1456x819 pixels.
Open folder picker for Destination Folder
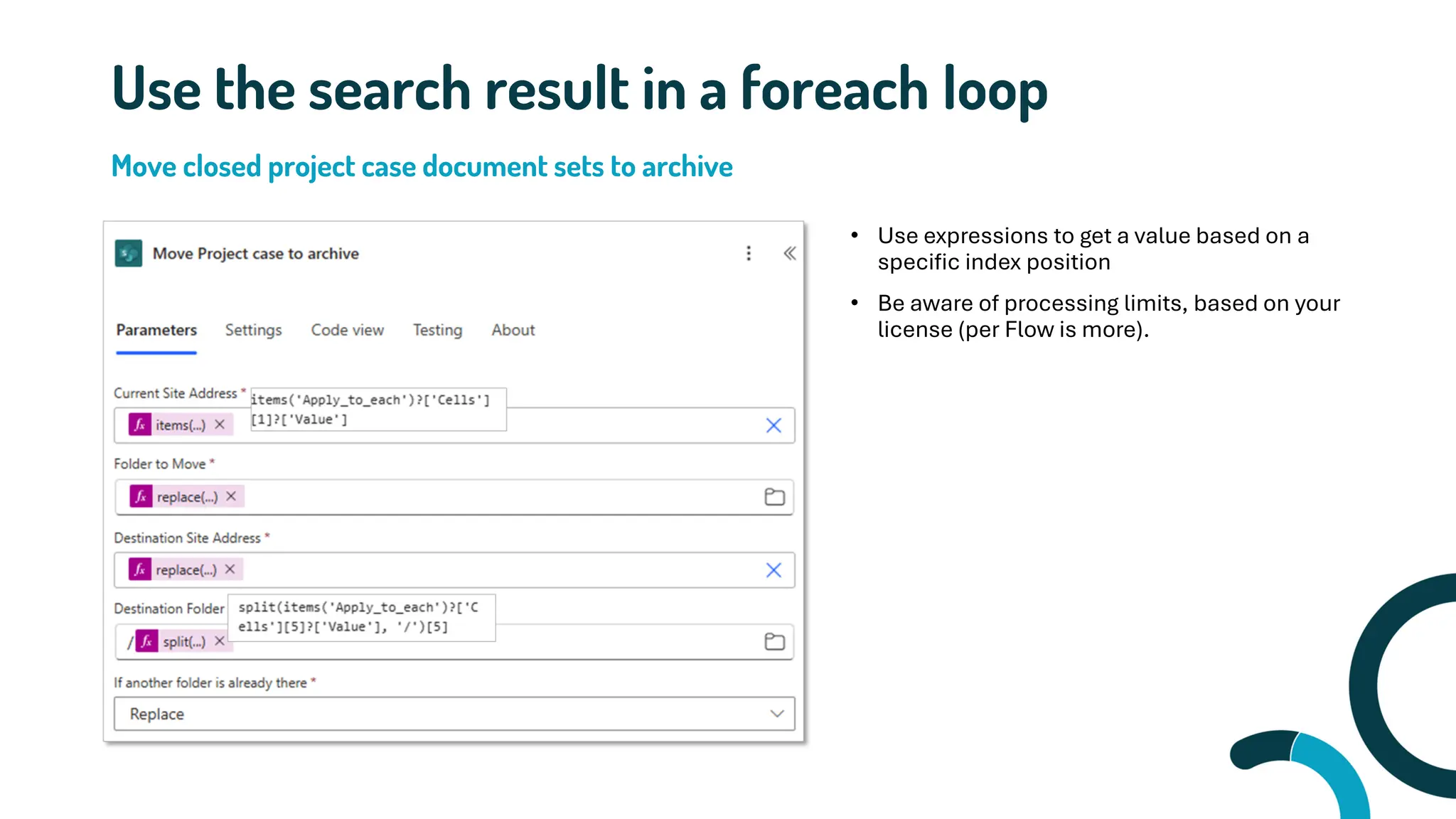(774, 642)
